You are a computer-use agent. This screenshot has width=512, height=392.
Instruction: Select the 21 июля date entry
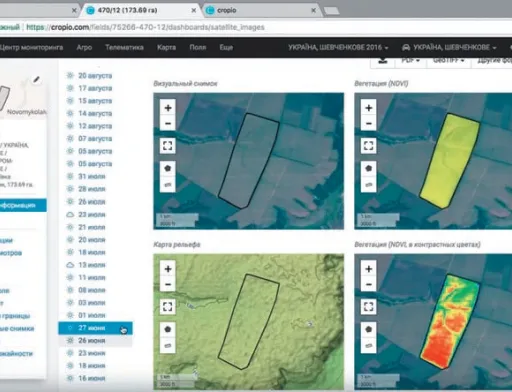tap(92, 227)
